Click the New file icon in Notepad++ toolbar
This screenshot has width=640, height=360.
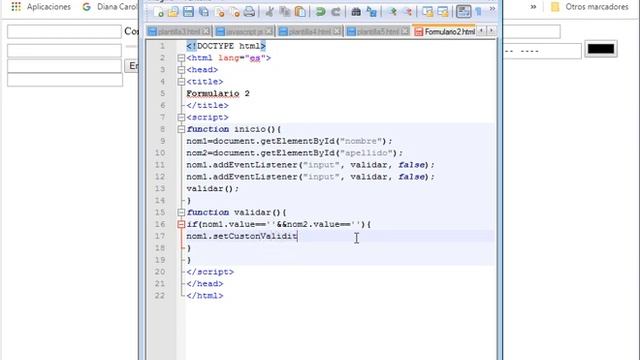pos(158,11)
